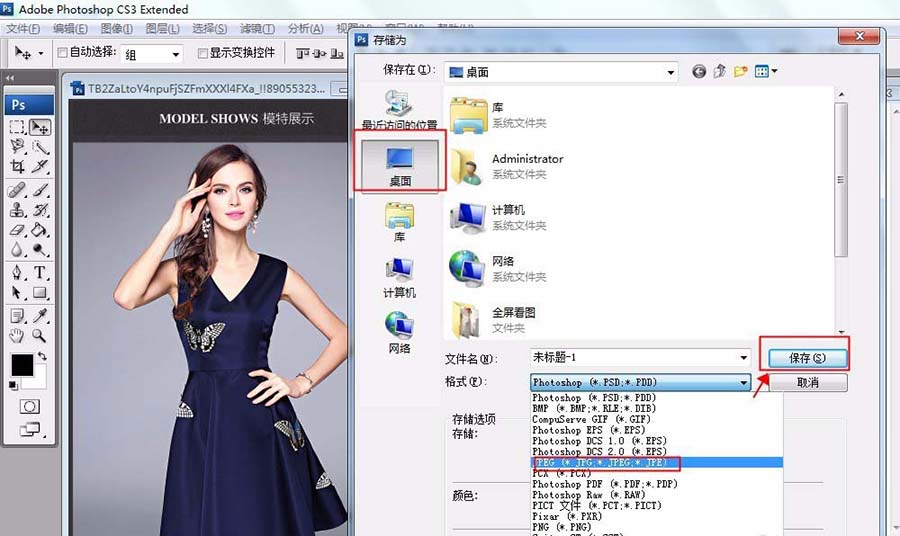Click the black foreground color swatch

21,366
